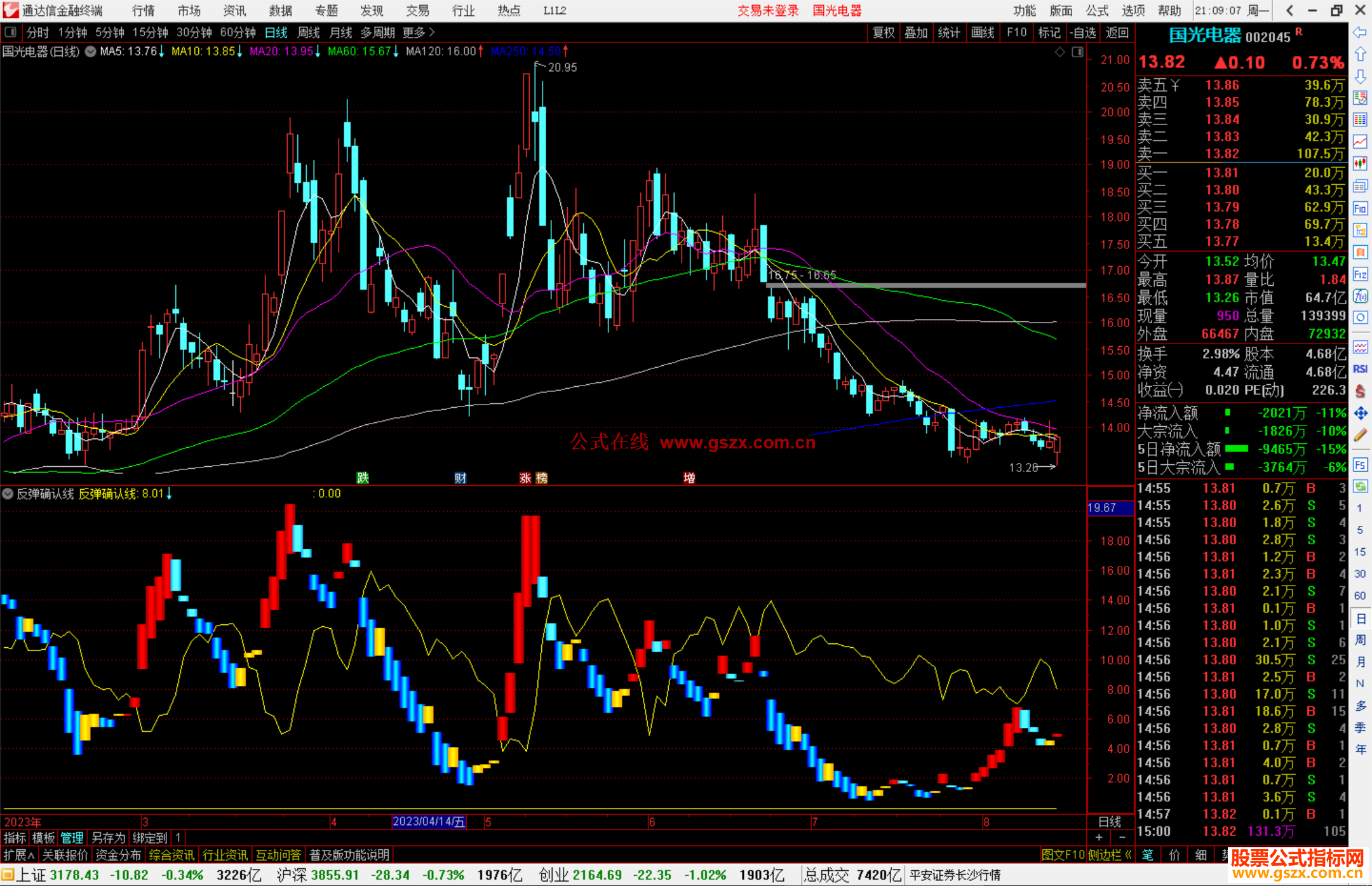This screenshot has width=1372, height=886.
Task: Click the circle icon in sidebar
Action: click(x=1360, y=318)
